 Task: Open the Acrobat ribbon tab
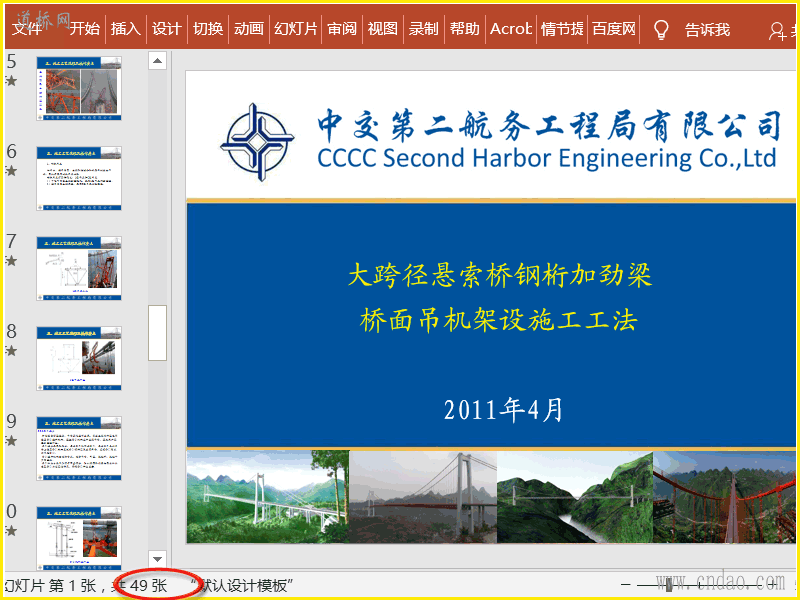pyautogui.click(x=511, y=29)
